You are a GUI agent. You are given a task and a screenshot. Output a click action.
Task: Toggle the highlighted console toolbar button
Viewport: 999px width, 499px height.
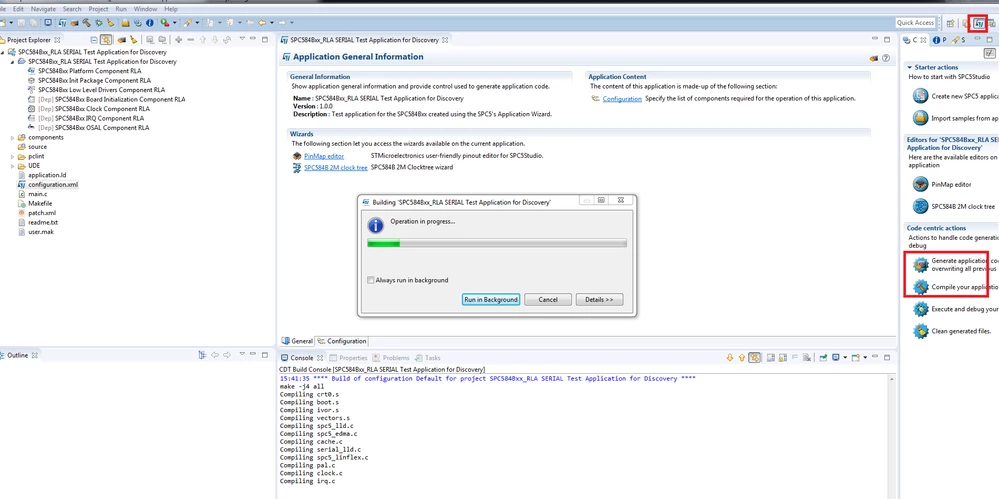[754, 358]
